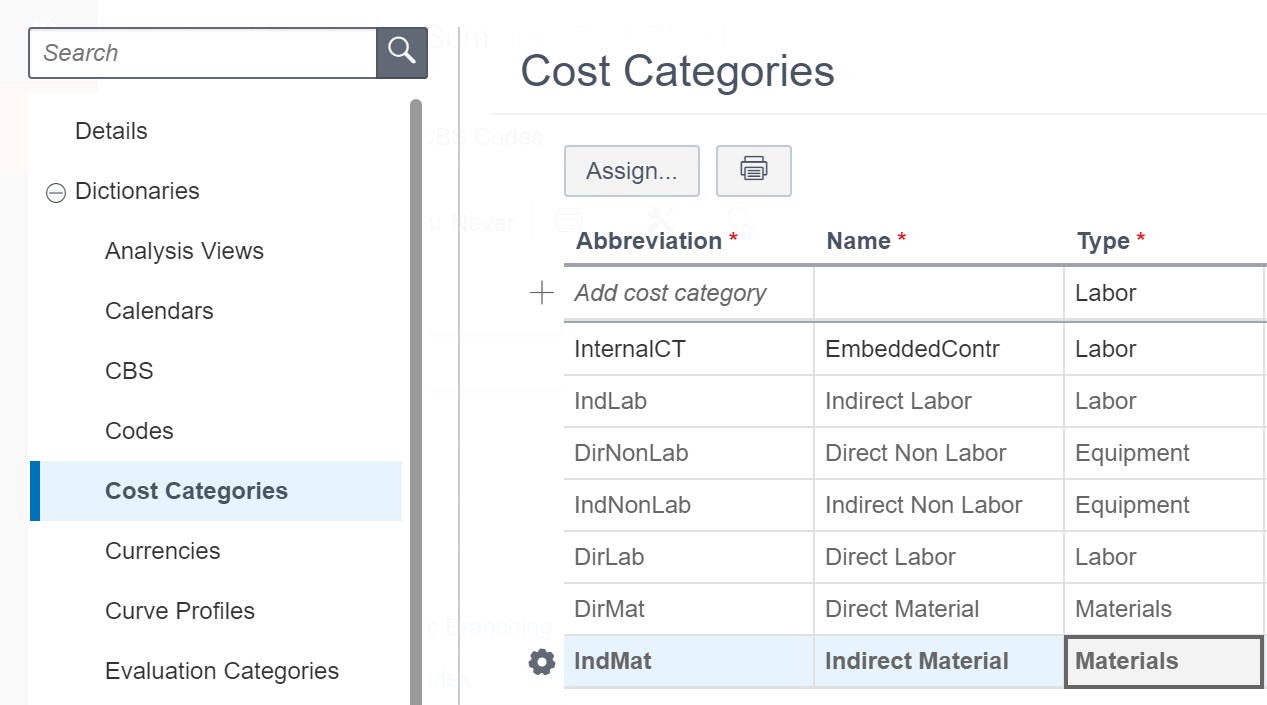
Task: Open Evaluation Categories page
Action: pos(222,671)
